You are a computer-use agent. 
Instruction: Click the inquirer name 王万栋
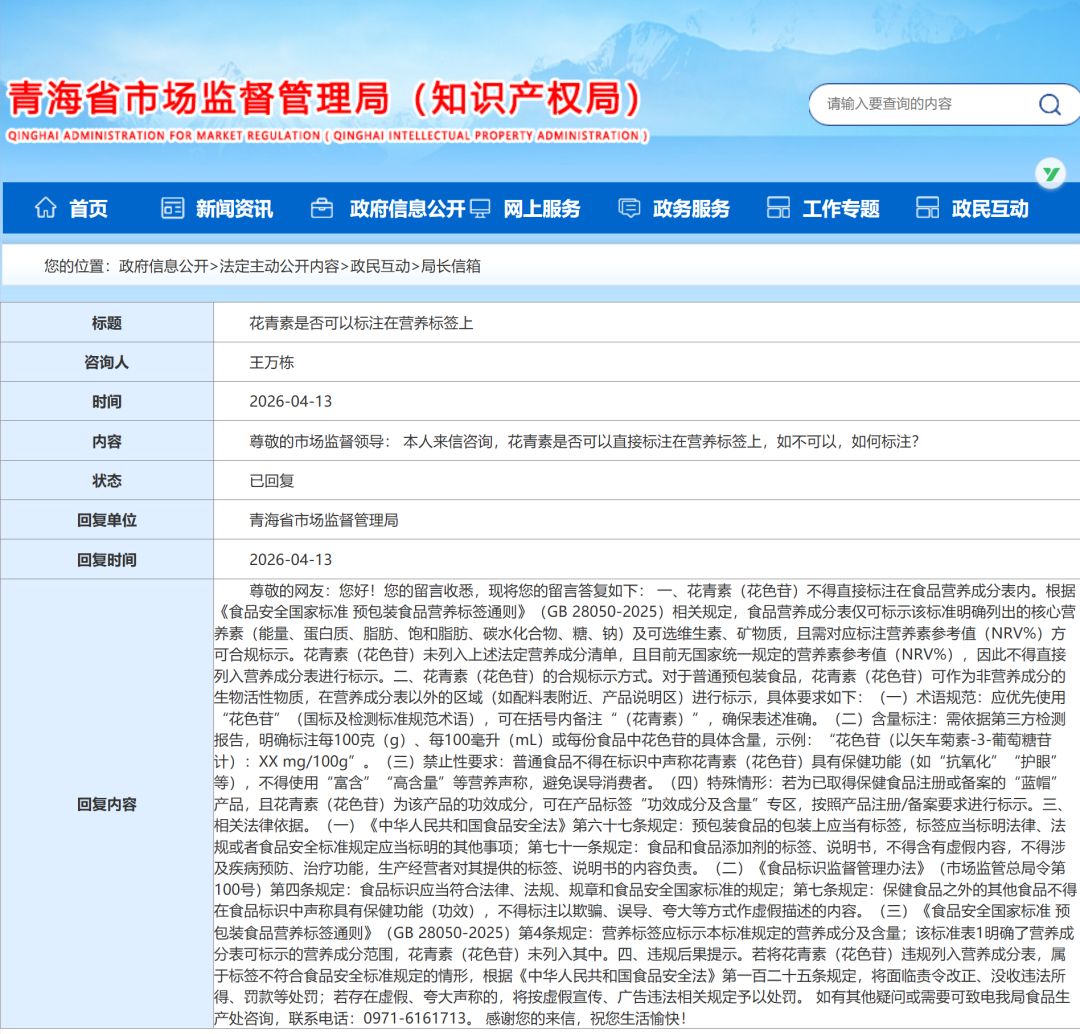coord(271,362)
